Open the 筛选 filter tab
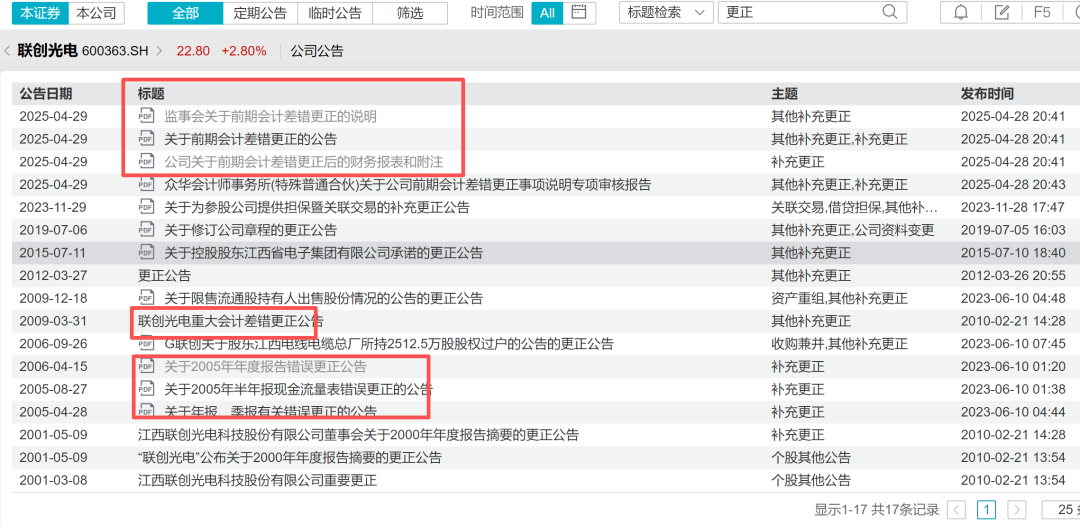Screen dimensions: 1080x525 410,12
